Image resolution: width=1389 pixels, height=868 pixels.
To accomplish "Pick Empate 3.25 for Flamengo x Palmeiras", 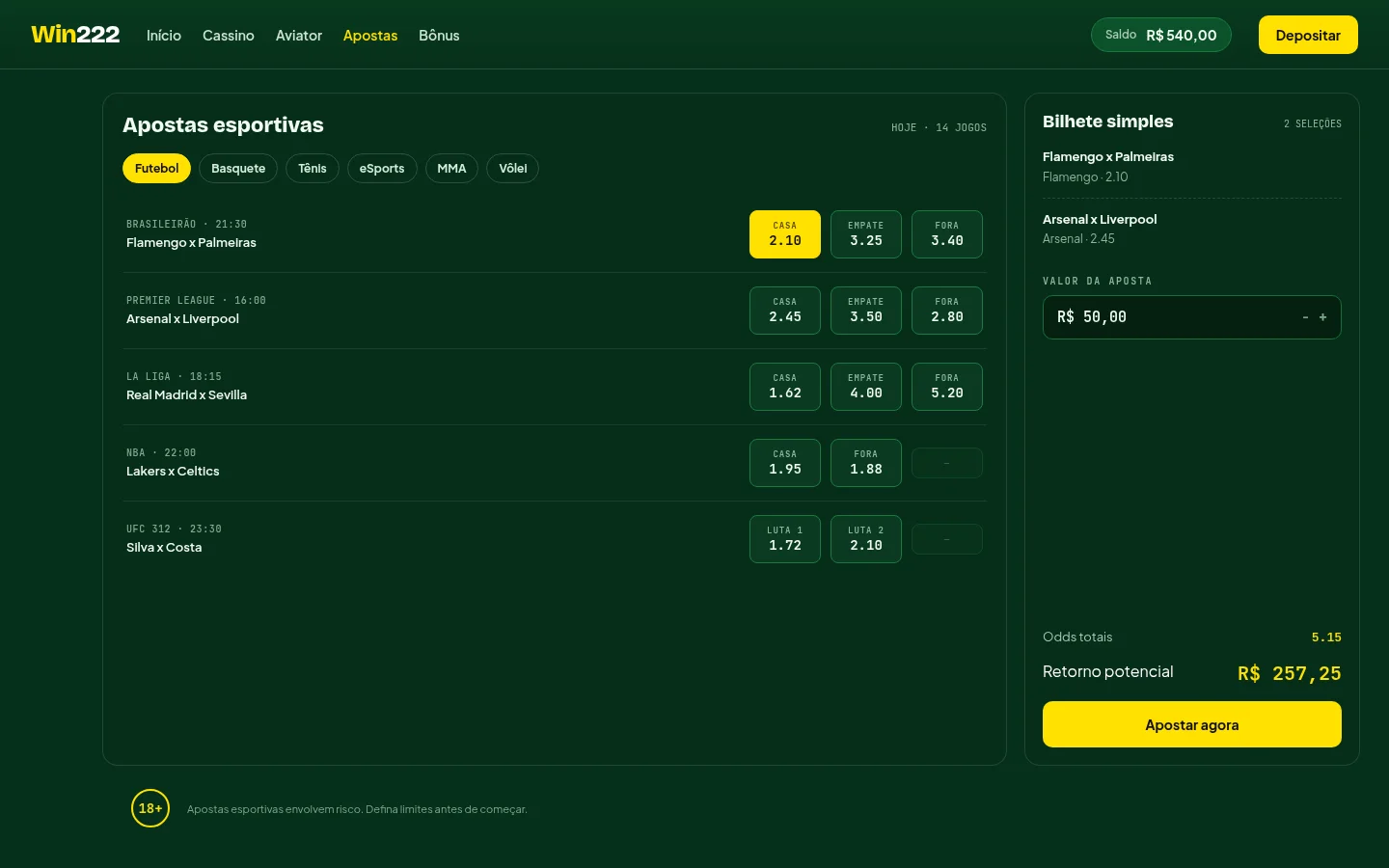I will click(x=866, y=234).
